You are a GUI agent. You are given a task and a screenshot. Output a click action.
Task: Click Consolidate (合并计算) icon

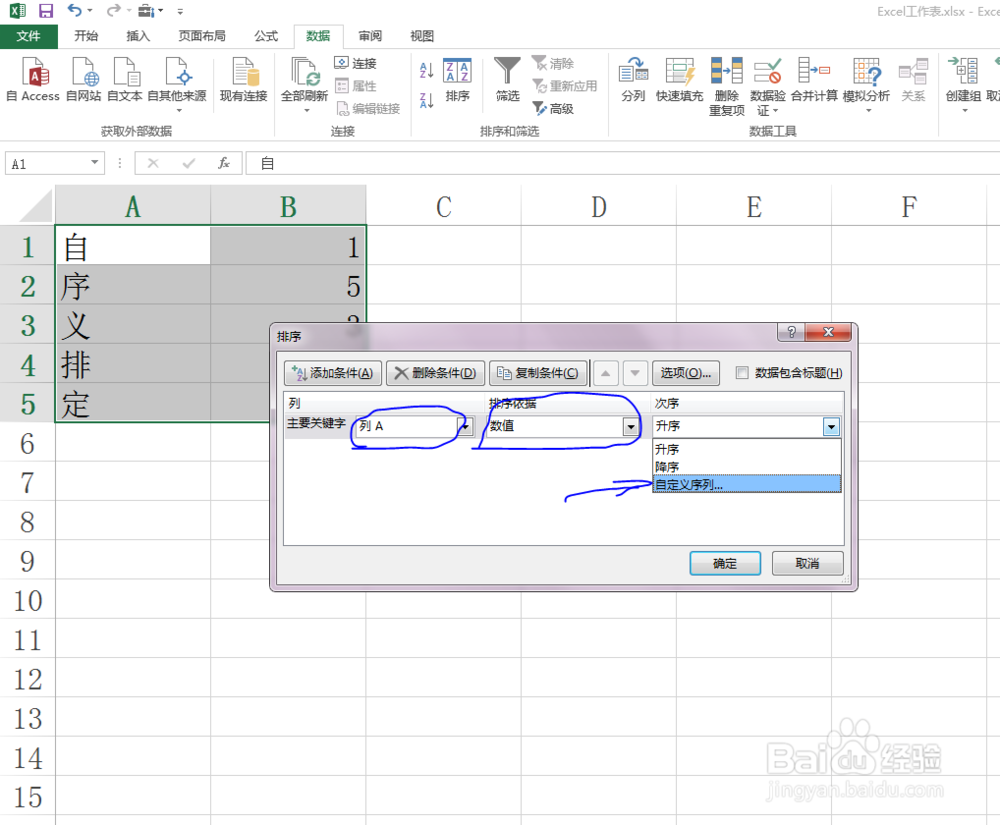click(814, 80)
